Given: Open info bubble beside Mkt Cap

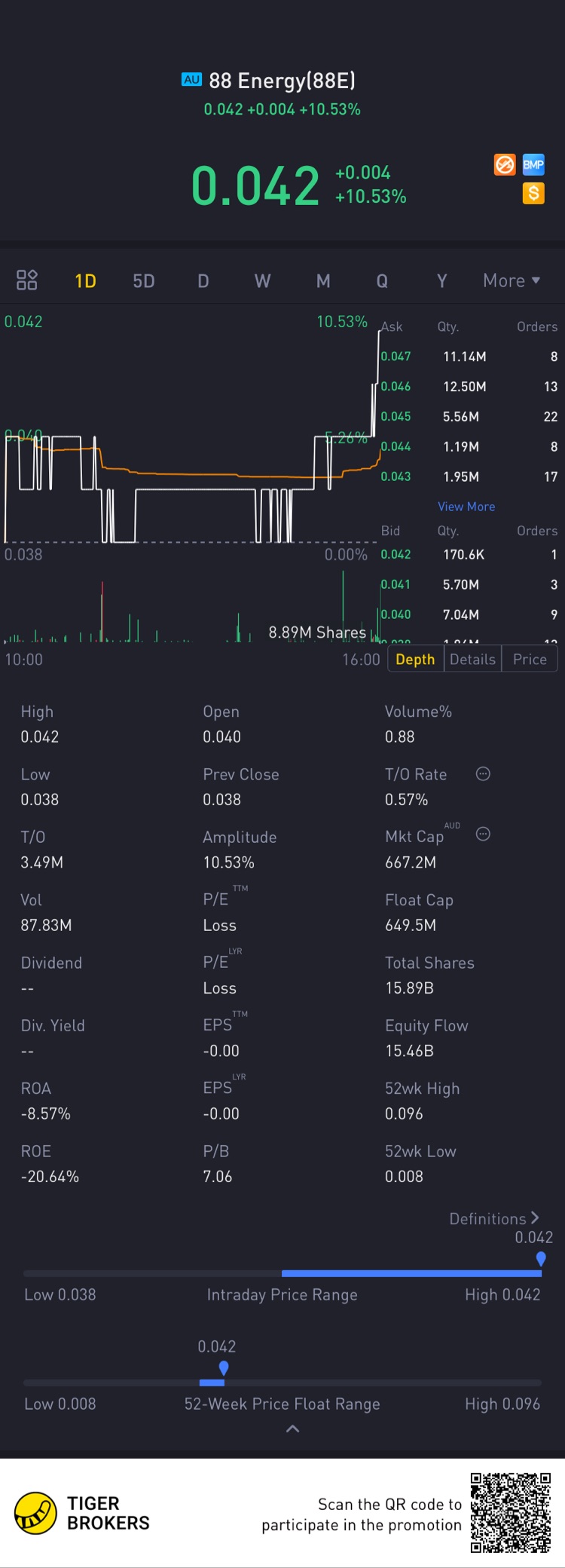Looking at the screenshot, I should point(484,834).
